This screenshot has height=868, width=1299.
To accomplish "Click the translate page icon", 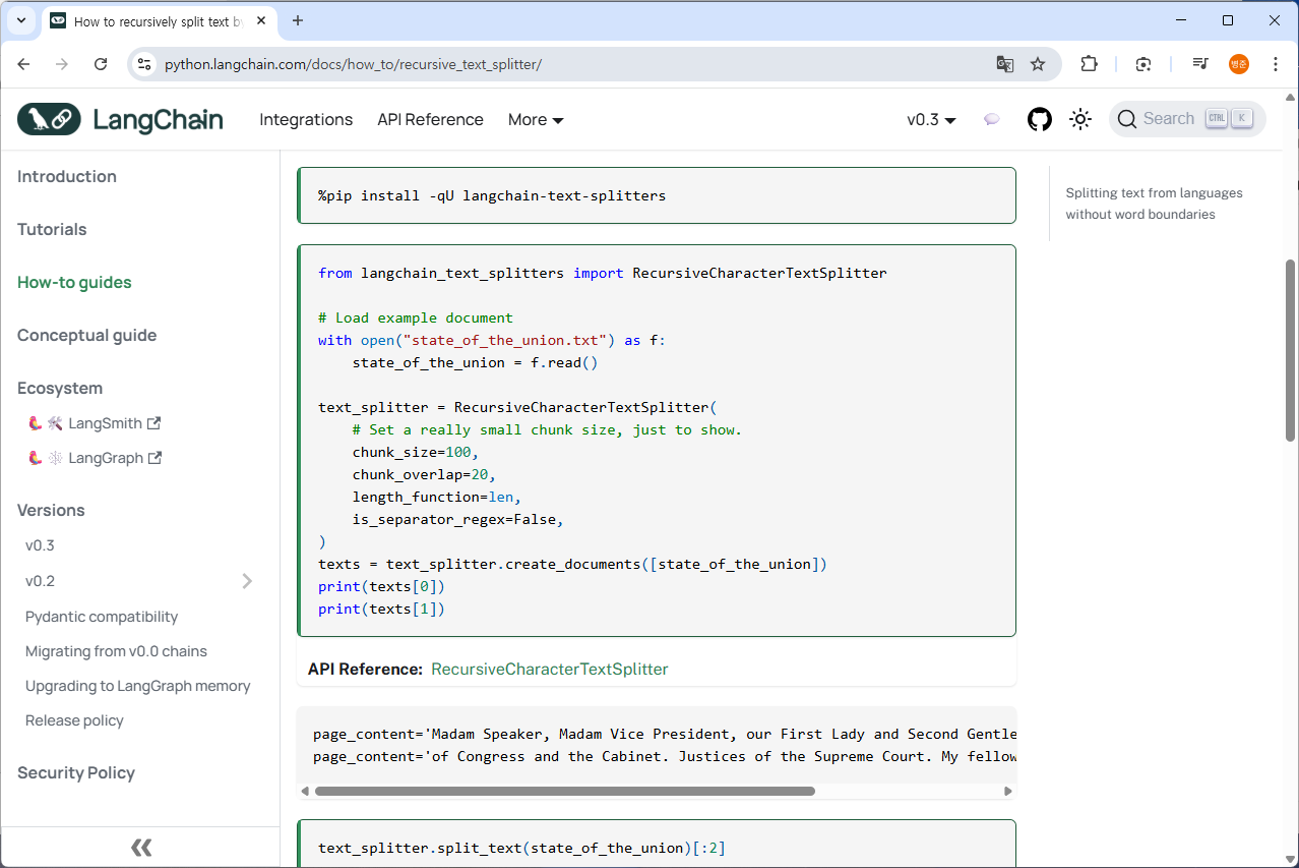I will 1005,64.
